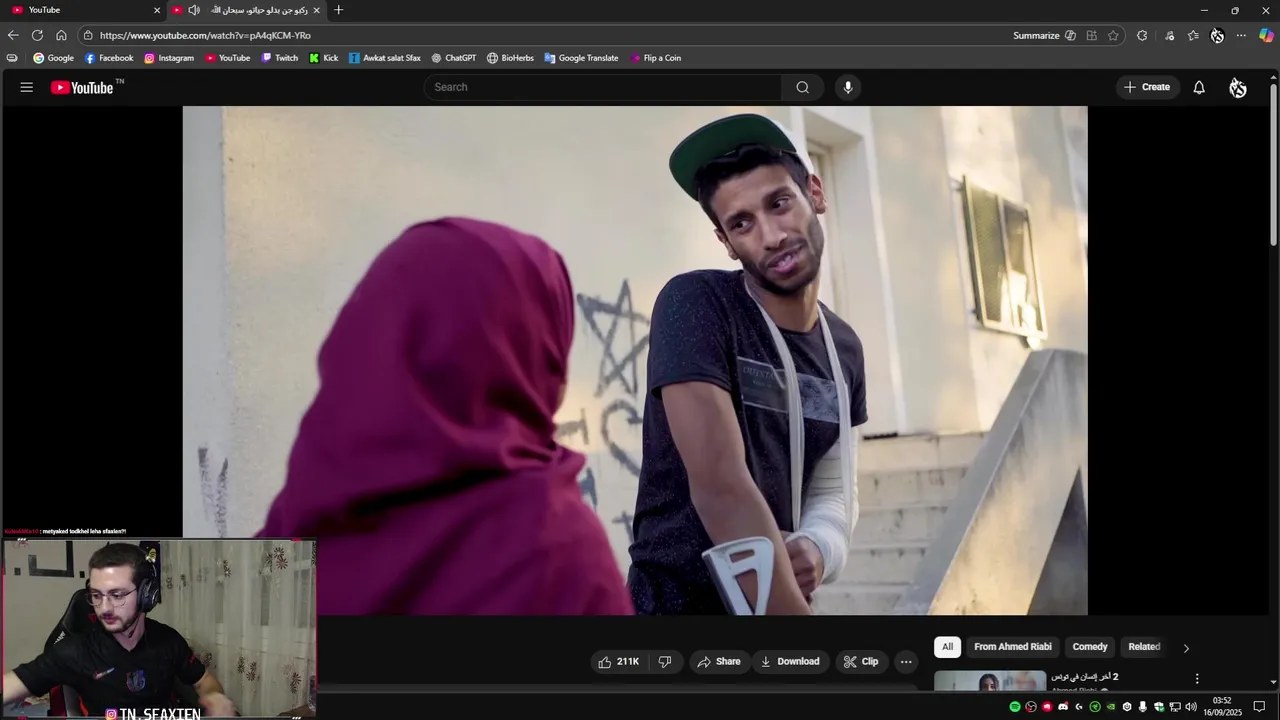Show next filter chips arrow
1280x720 pixels.
1186,648
